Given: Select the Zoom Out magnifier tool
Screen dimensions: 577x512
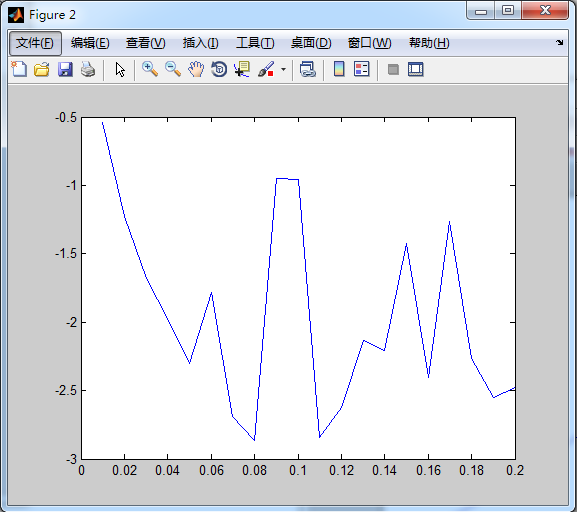Looking at the screenshot, I should click(173, 69).
